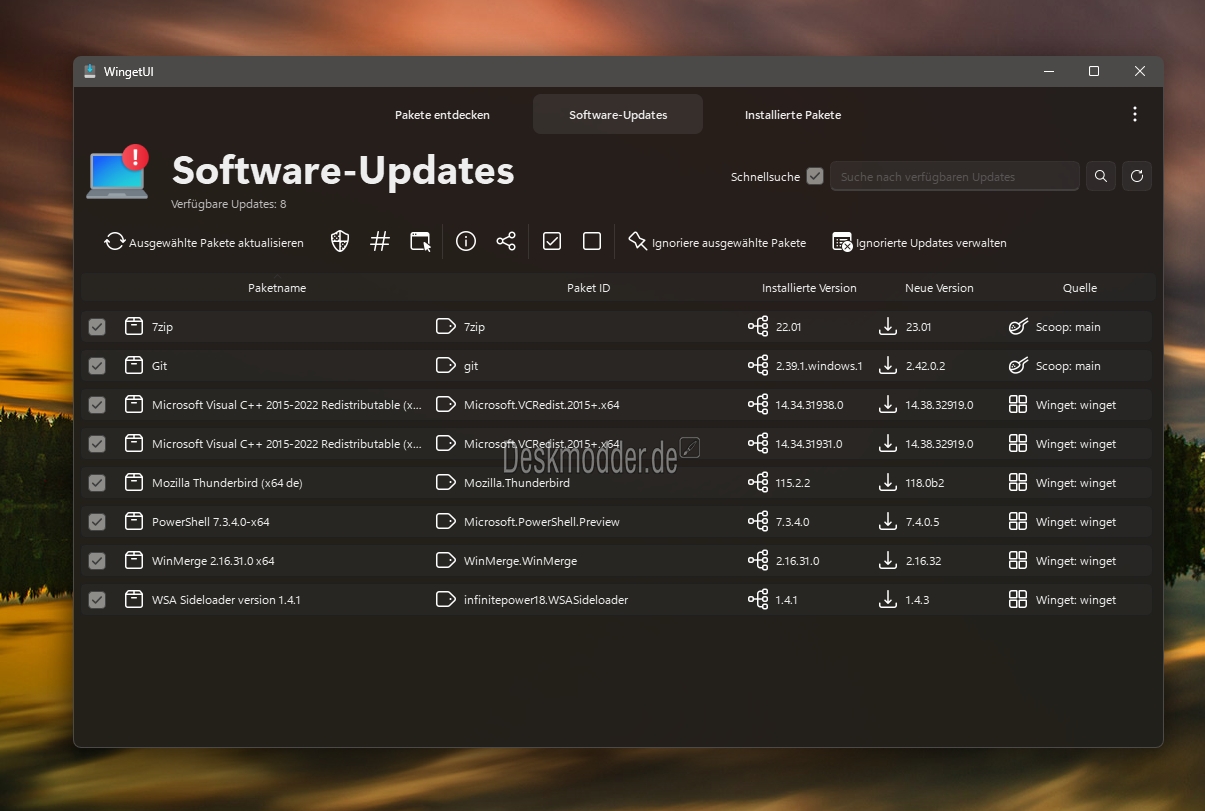The width and height of the screenshot is (1205, 811).
Task: Click the infinitepower18.WSASideloader package ID
Action: point(546,600)
